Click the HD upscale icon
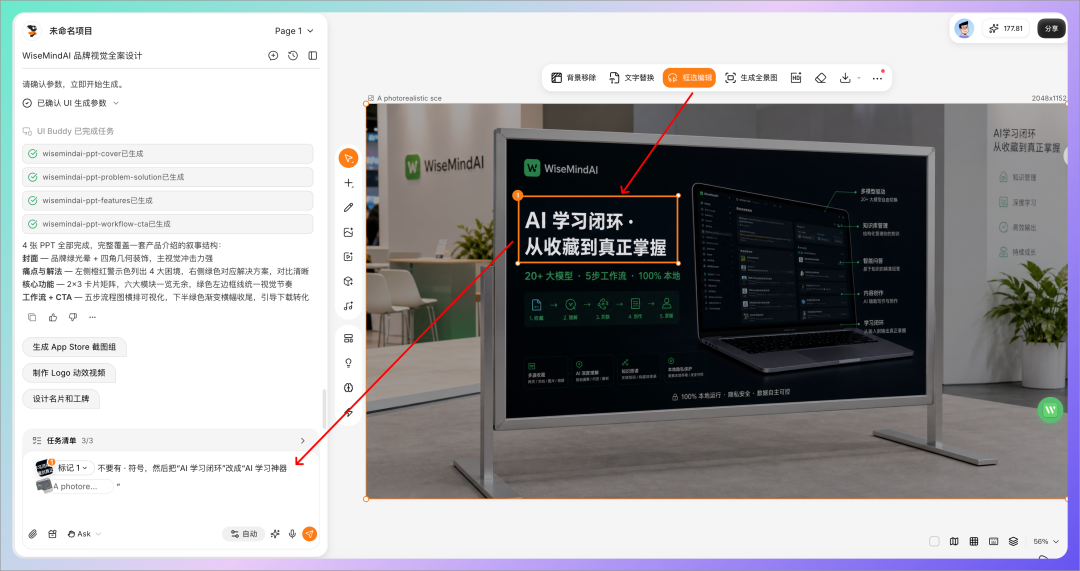This screenshot has height=571, width=1080. (796, 78)
